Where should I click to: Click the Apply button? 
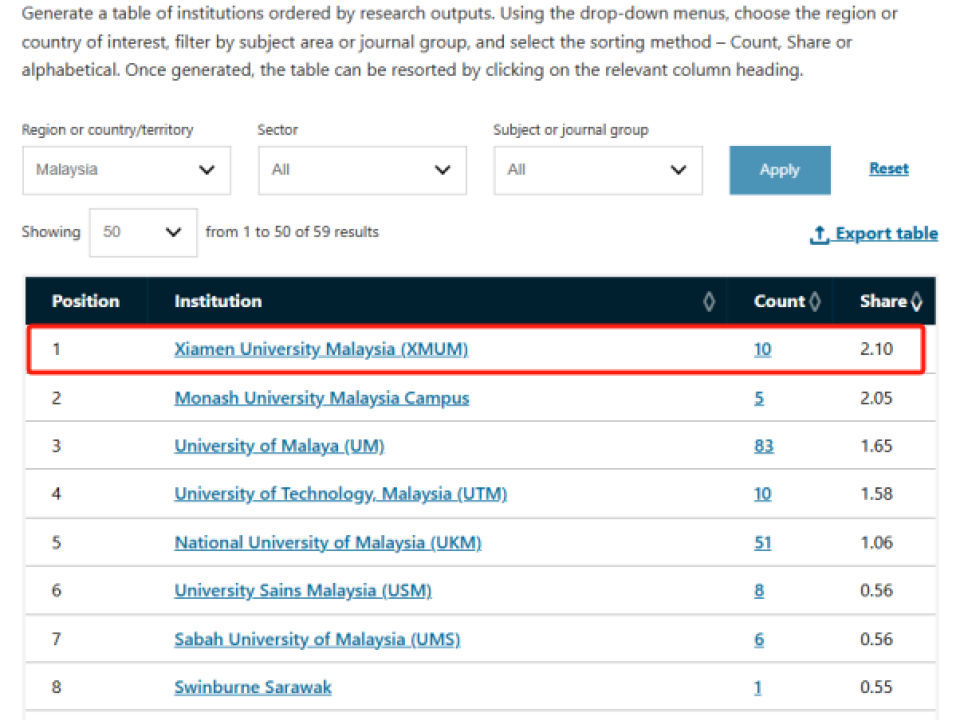pos(780,170)
